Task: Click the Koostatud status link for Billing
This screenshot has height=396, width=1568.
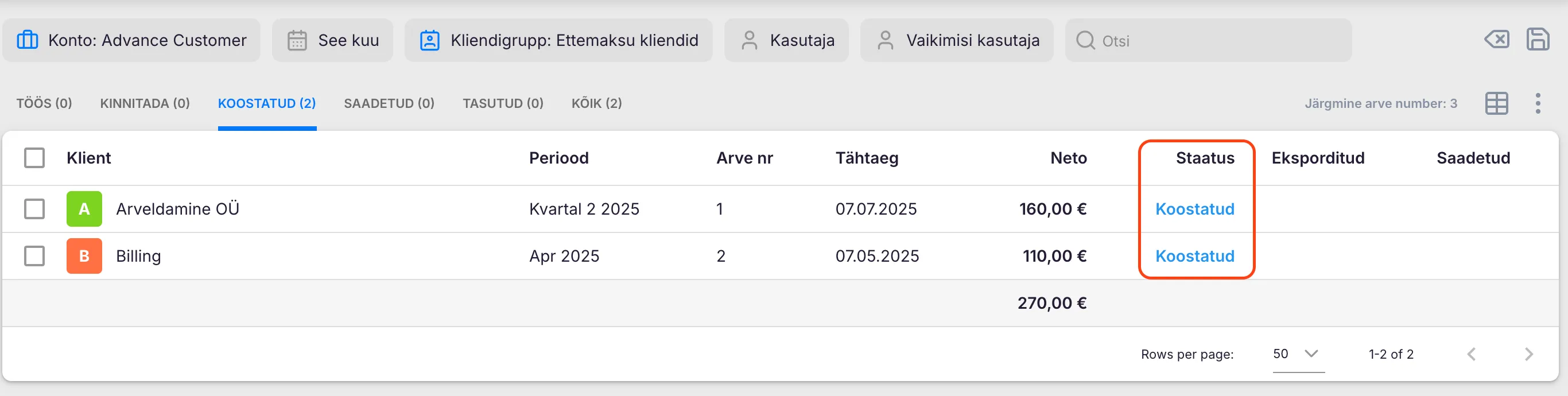Action: pos(1194,256)
